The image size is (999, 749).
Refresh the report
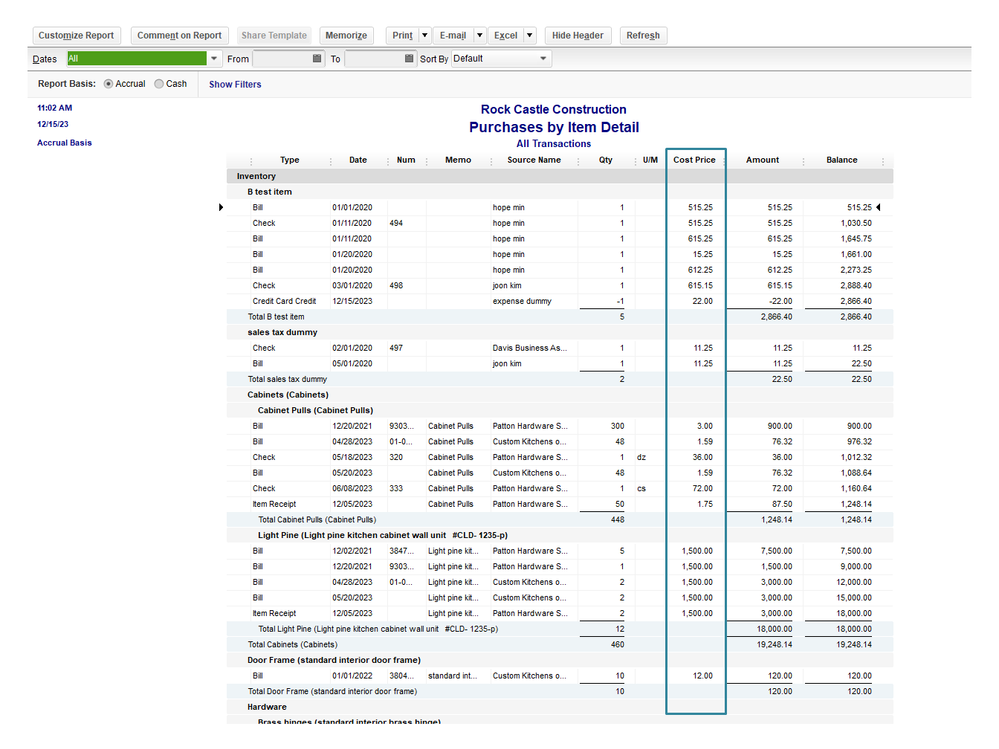(642, 35)
